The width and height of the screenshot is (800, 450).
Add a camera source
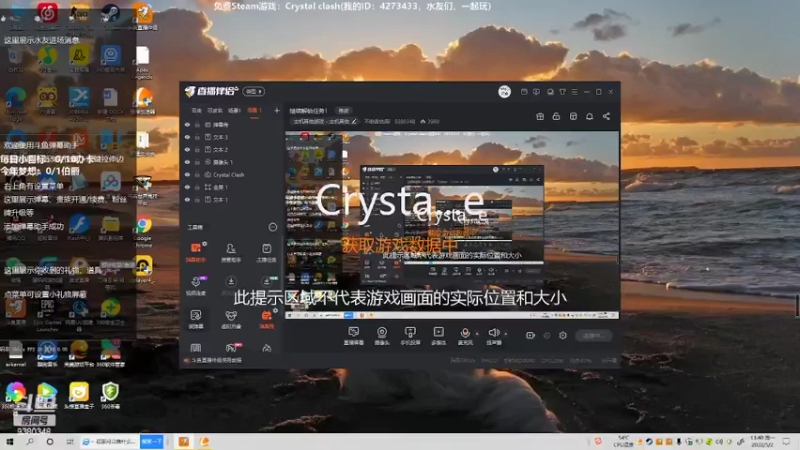click(x=382, y=336)
